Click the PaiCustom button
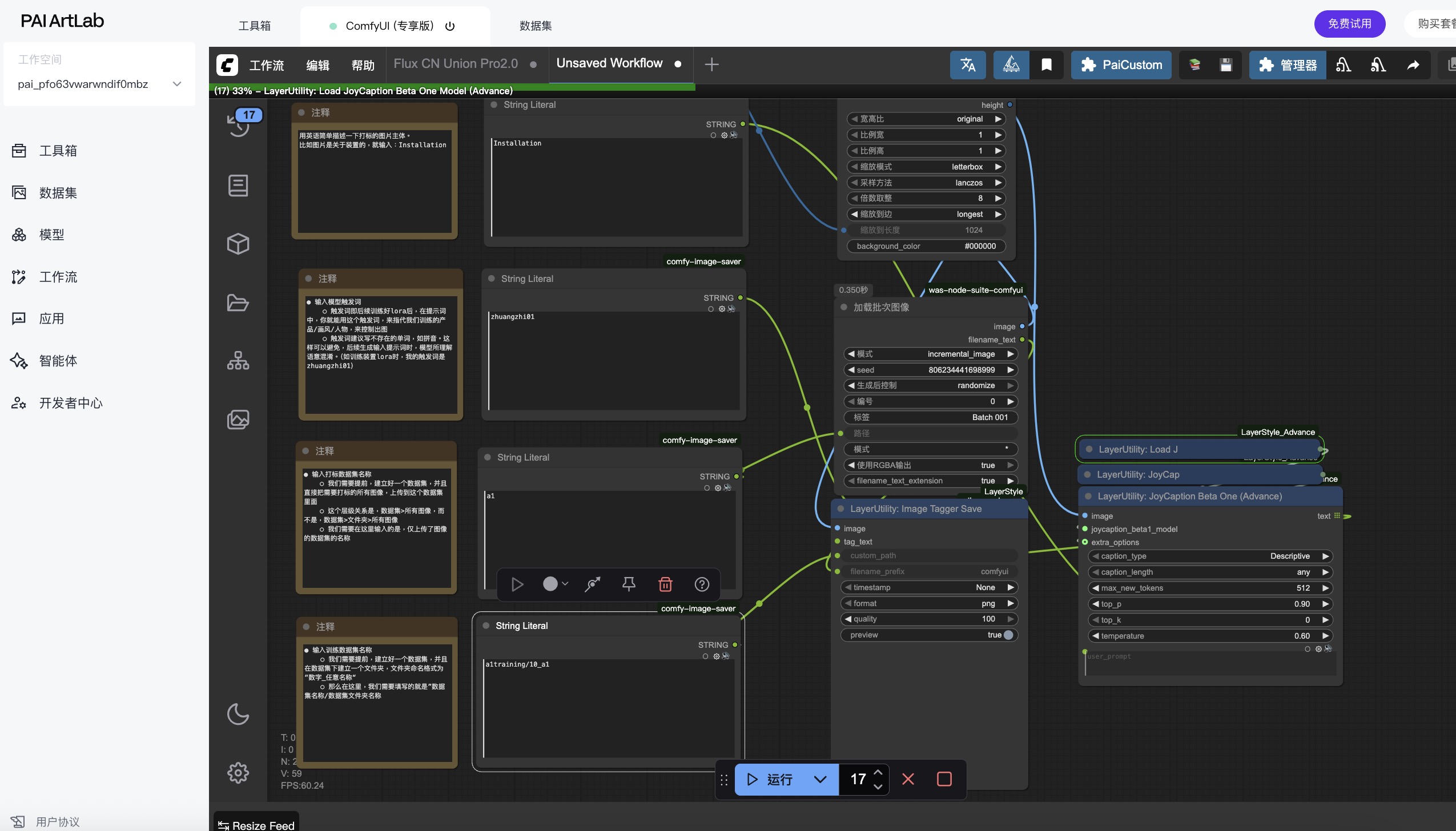 tap(1121, 64)
